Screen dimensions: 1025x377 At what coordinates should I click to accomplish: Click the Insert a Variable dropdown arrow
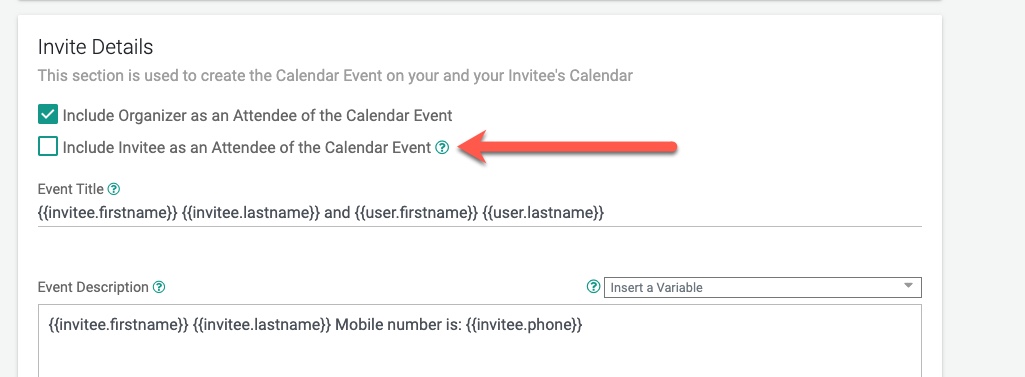click(908, 286)
